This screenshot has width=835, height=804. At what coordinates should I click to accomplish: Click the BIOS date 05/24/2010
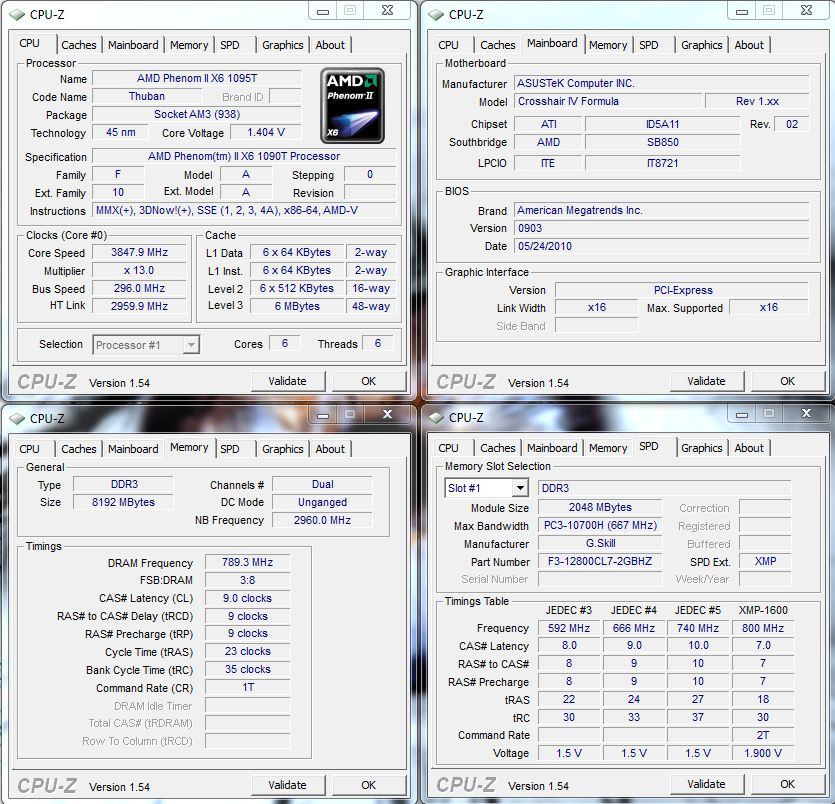[661, 246]
